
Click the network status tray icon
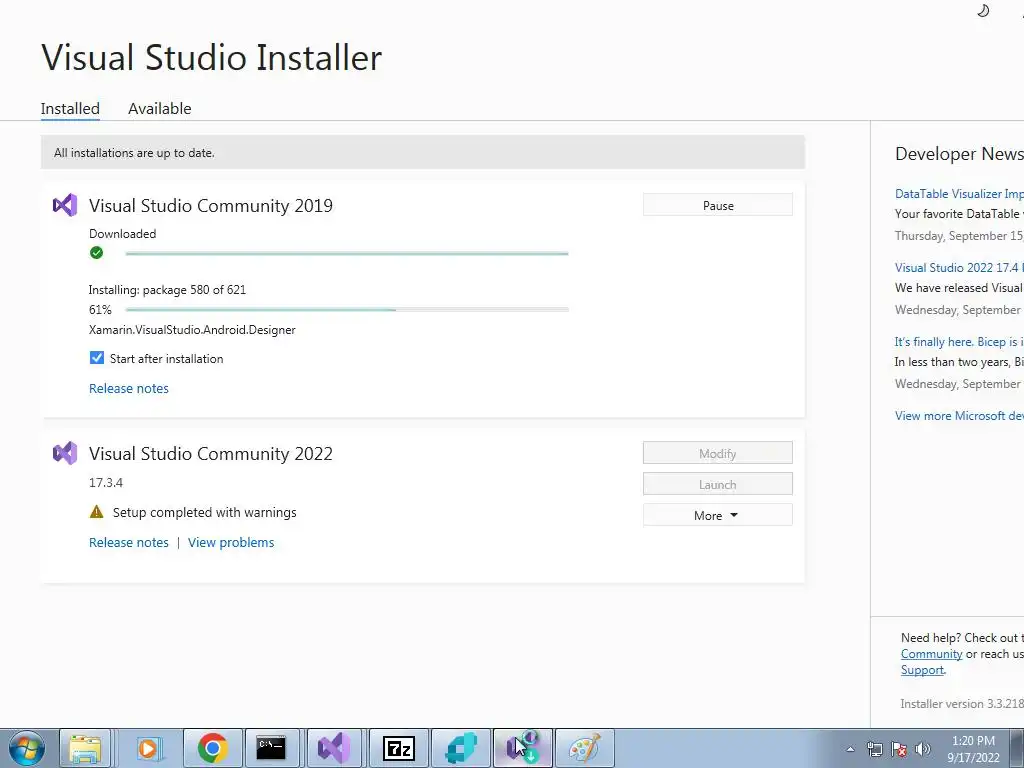pyautogui.click(x=874, y=749)
